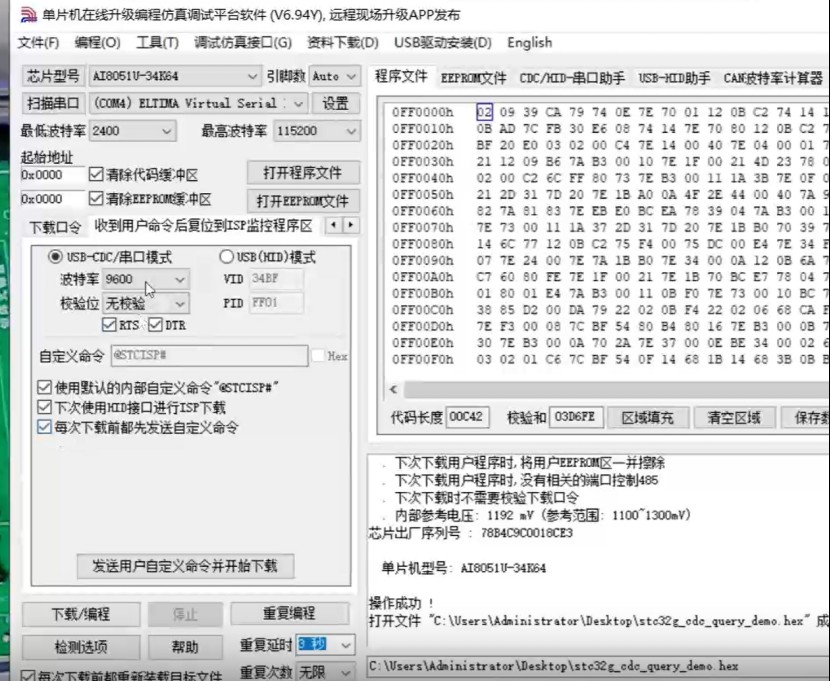Expand the 最高波特率 115200 dropdown

[351, 131]
